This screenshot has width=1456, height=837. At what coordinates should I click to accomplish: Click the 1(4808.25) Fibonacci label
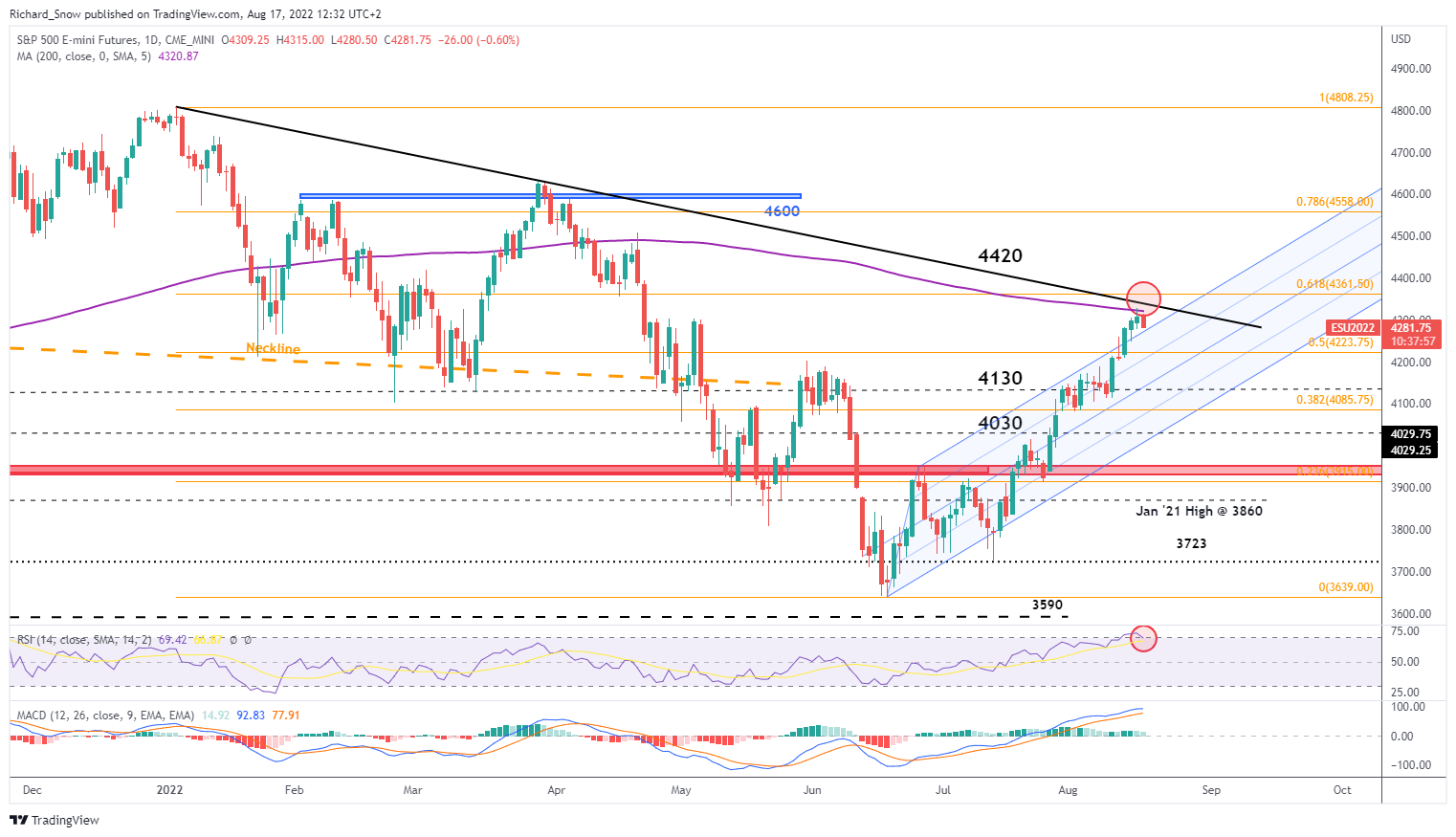tap(1346, 98)
